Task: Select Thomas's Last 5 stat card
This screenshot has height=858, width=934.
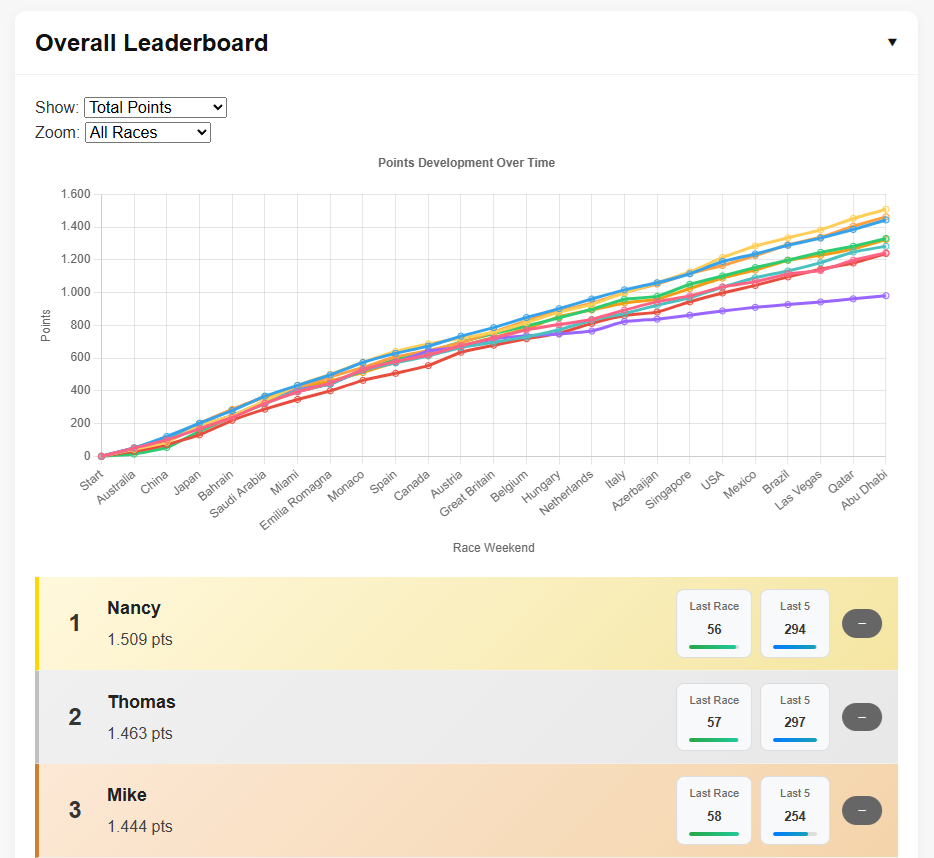Action: click(794, 717)
